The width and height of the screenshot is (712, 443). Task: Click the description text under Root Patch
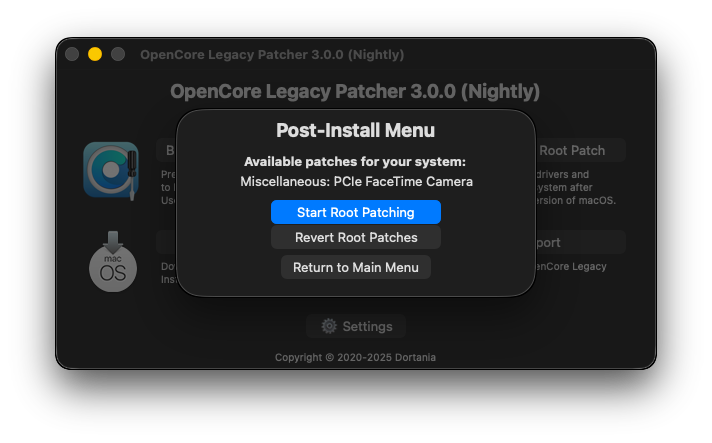point(580,187)
